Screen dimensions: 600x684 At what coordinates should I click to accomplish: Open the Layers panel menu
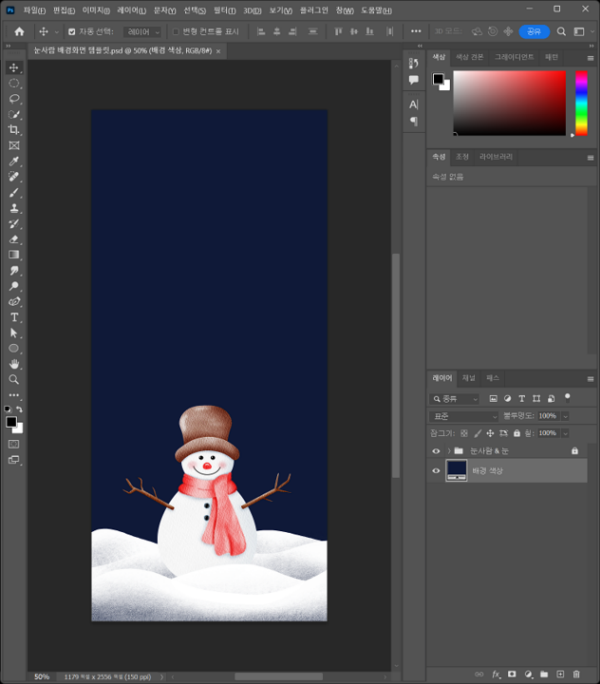pos(590,379)
